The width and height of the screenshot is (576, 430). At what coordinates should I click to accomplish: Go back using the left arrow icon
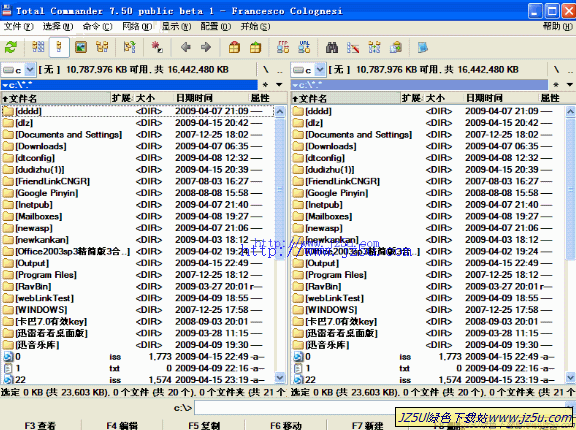[x=186, y=47]
